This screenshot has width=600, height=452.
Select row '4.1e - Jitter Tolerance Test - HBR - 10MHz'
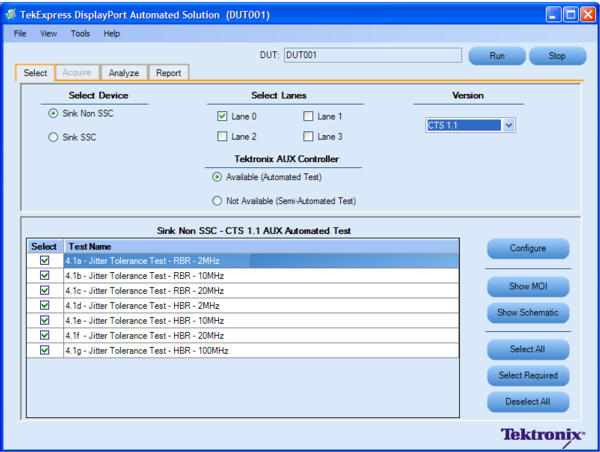tap(261, 320)
